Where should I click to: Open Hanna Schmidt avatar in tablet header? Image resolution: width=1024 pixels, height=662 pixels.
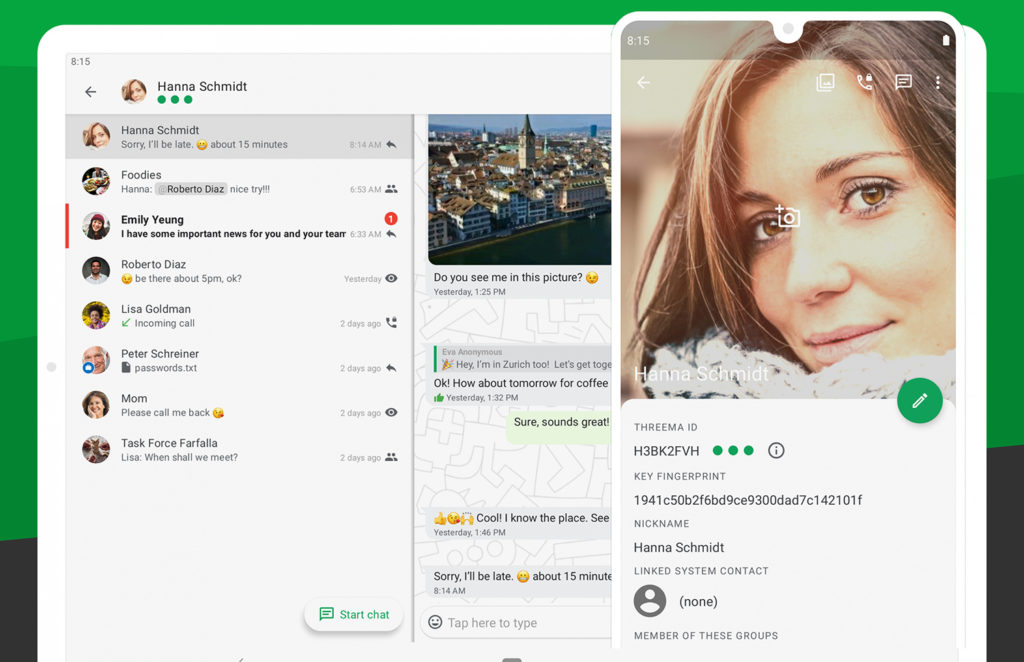[134, 91]
